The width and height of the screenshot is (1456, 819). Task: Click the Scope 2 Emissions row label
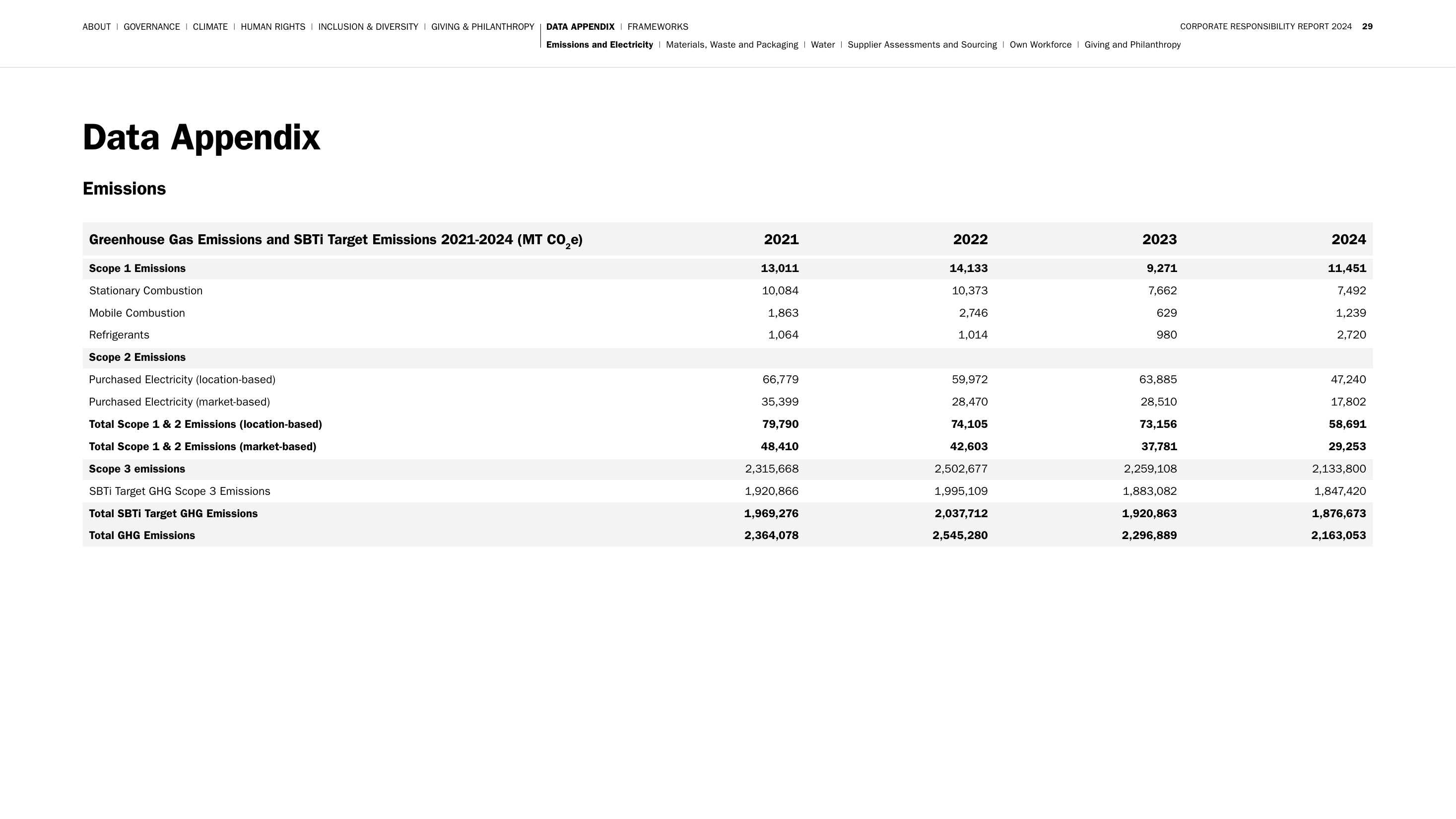pyautogui.click(x=137, y=357)
